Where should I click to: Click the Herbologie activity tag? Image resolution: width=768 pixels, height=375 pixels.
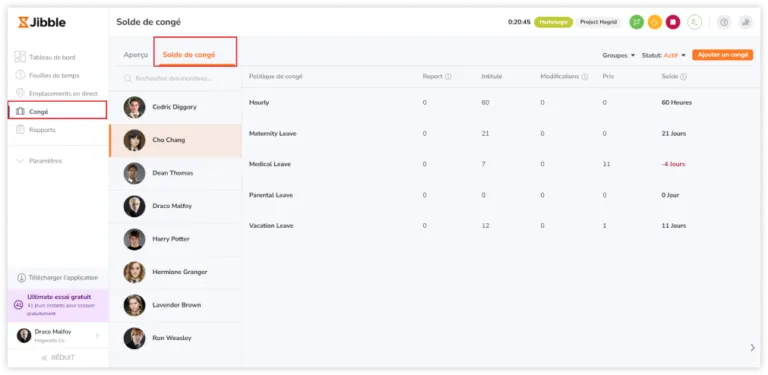(x=553, y=22)
